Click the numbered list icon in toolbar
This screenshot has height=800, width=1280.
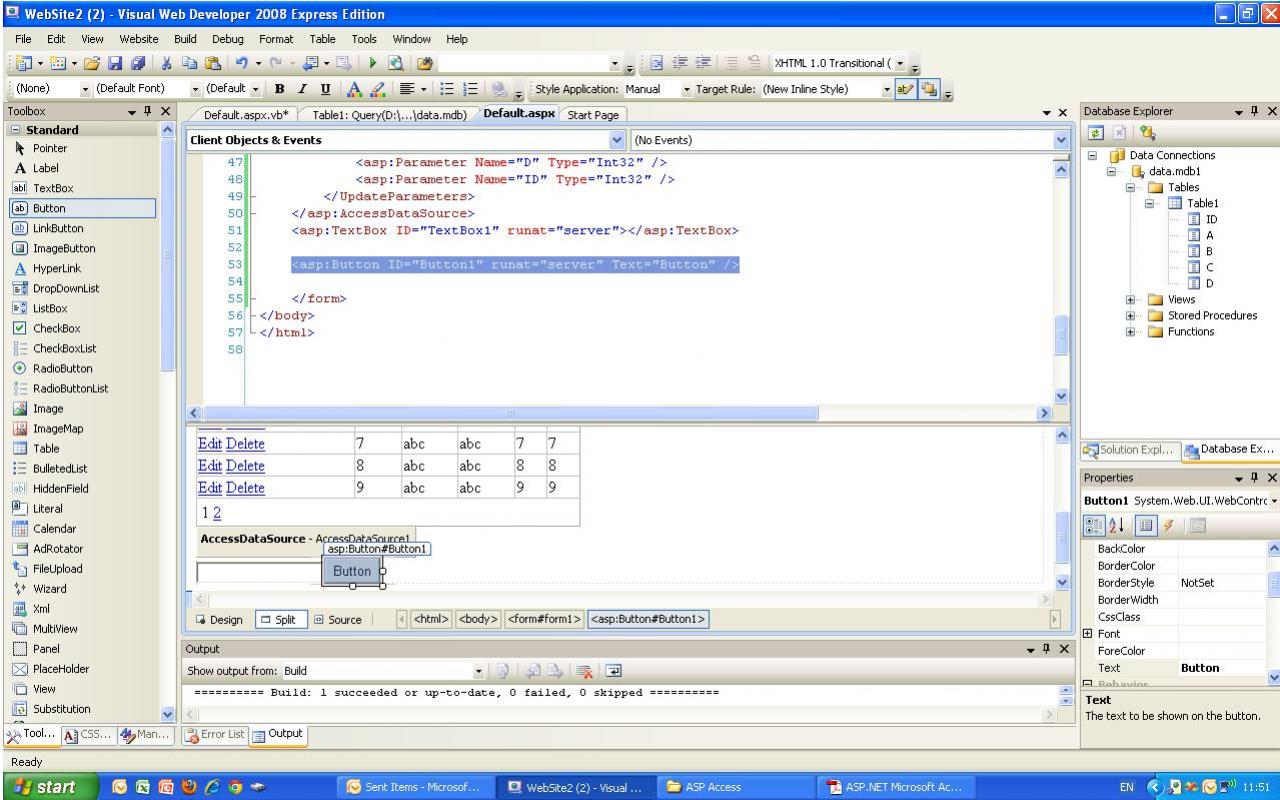[470, 89]
